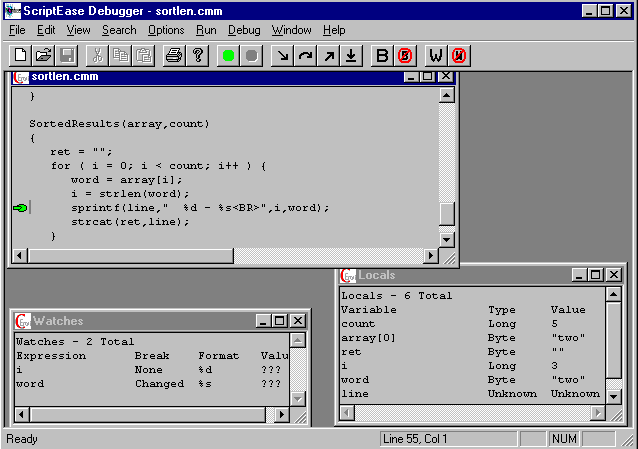This screenshot has width=638, height=449.
Task: Click the ScriptEase application icon in the title bar
Action: 13,11
